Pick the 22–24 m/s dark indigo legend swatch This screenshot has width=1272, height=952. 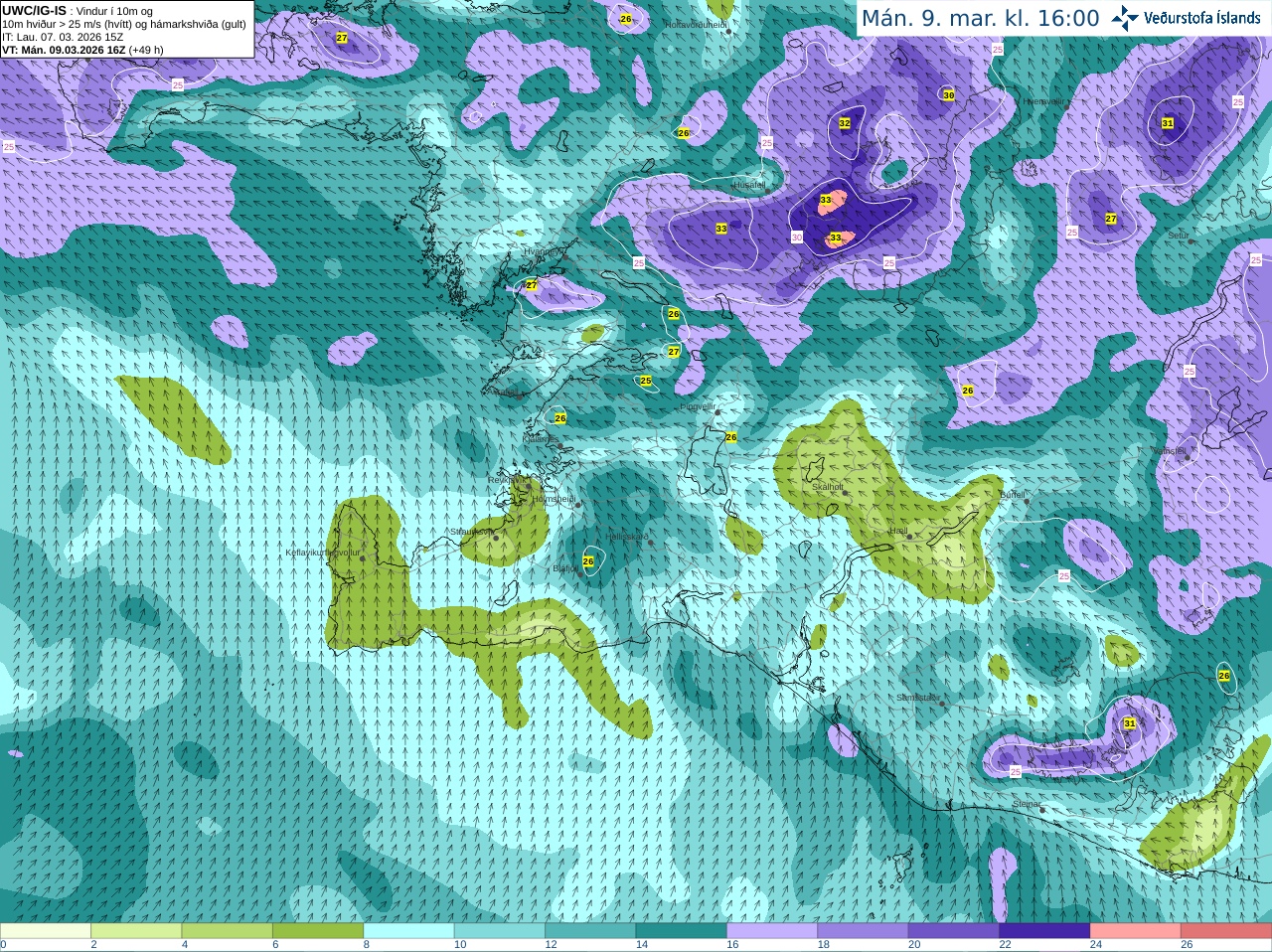tap(1044, 931)
